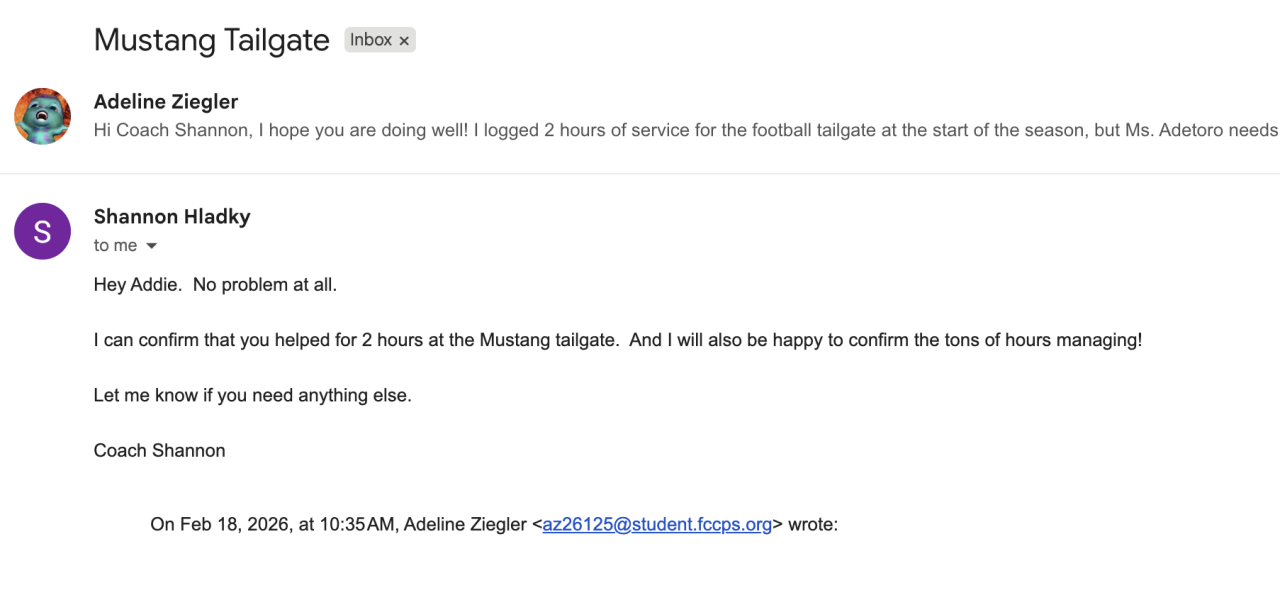Image resolution: width=1280 pixels, height=600 pixels.
Task: Click the Inbox label chip text
Action: [370, 40]
